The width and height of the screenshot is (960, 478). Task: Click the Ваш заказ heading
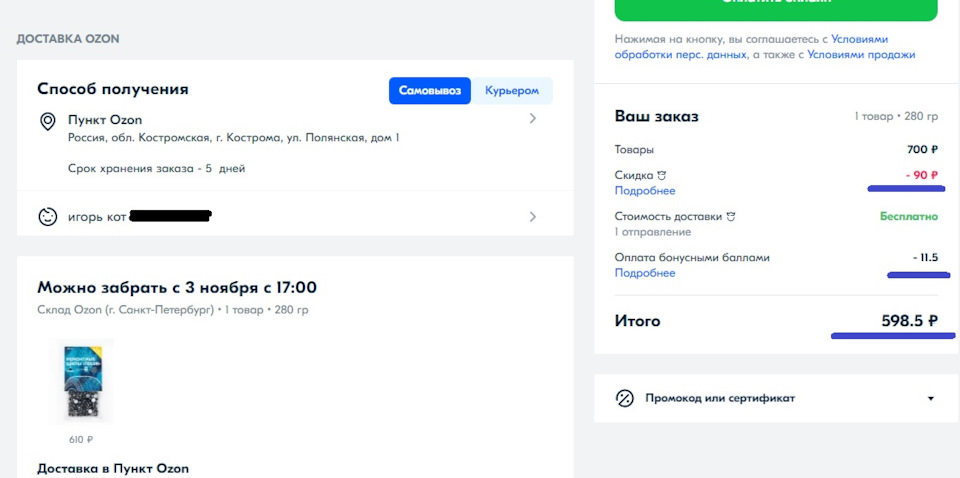(656, 116)
